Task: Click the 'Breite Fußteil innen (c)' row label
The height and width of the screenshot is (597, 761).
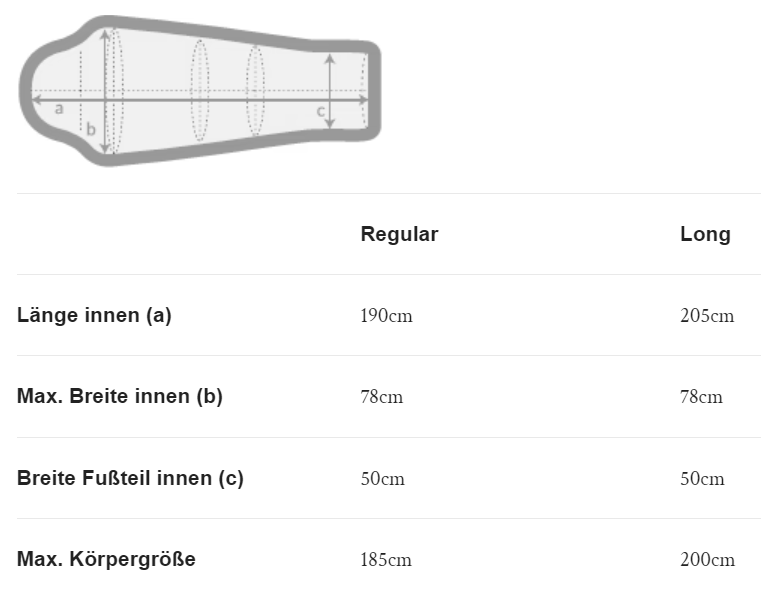Action: pos(130,477)
